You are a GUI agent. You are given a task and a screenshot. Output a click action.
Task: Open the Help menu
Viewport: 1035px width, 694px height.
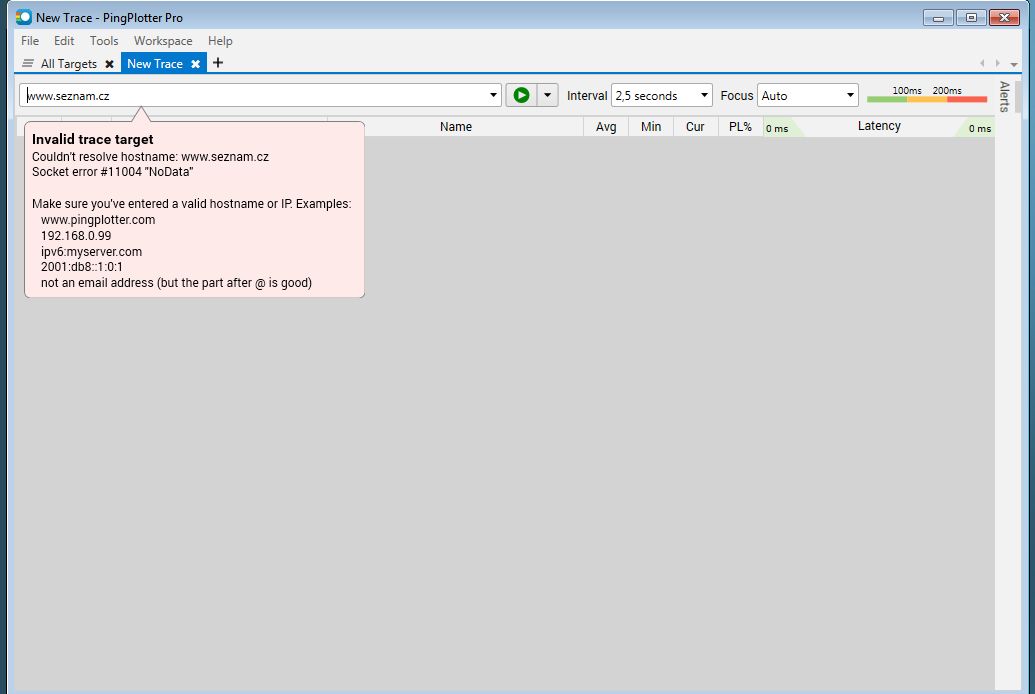tap(220, 40)
